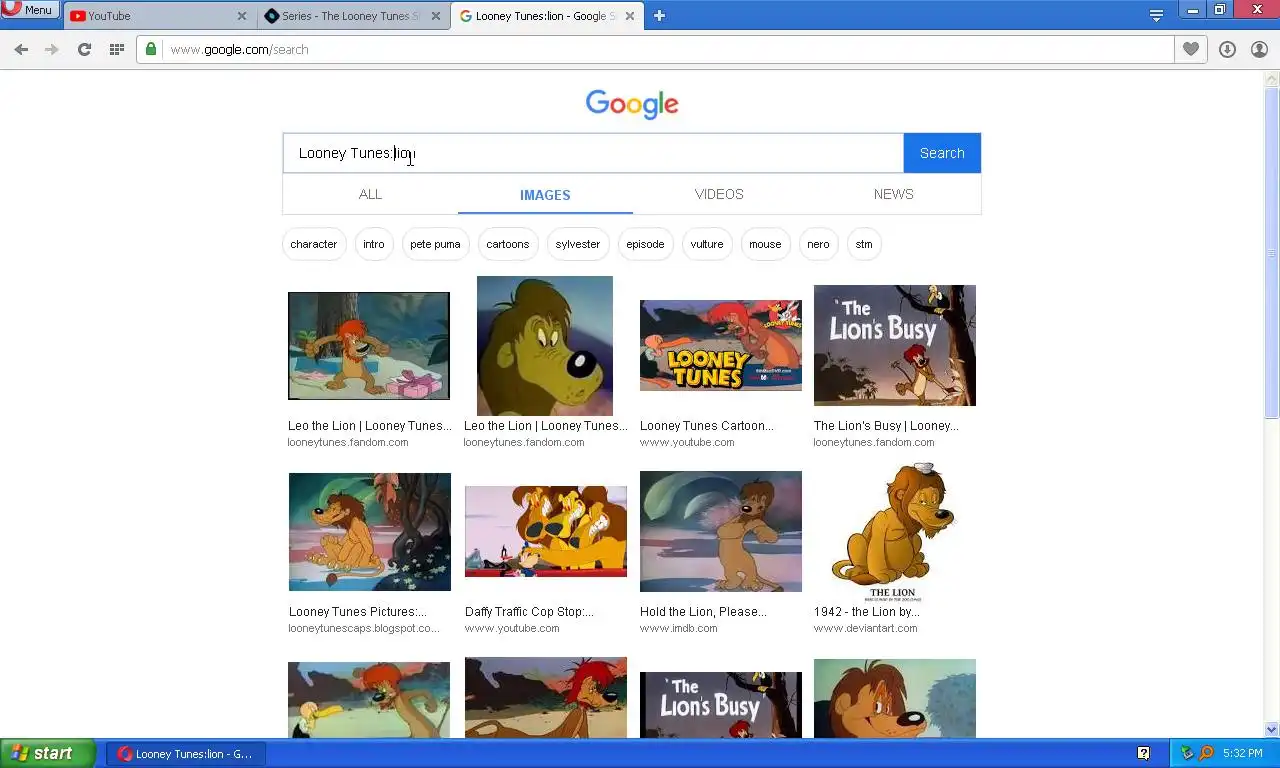Open the Looney Tunes Pictures lion thumbnail

click(x=370, y=532)
